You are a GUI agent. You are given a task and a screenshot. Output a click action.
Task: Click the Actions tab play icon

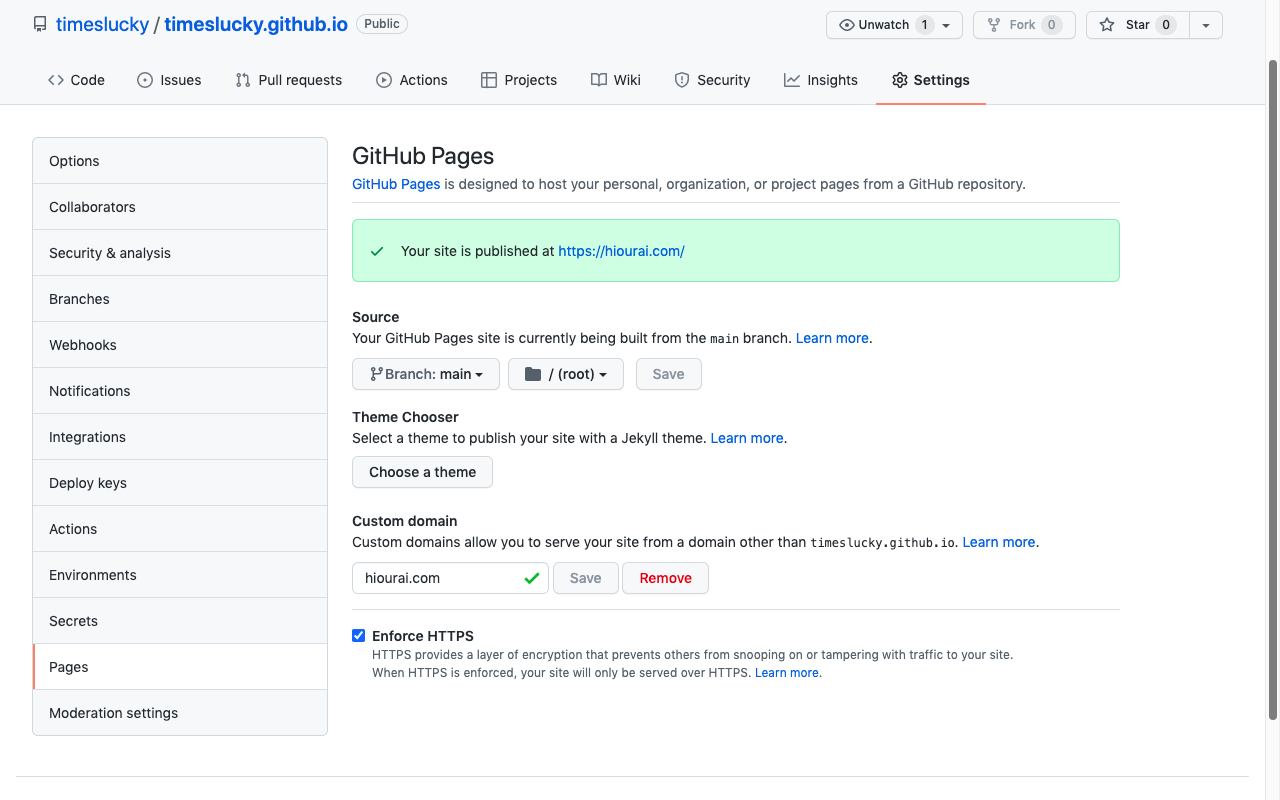click(384, 80)
